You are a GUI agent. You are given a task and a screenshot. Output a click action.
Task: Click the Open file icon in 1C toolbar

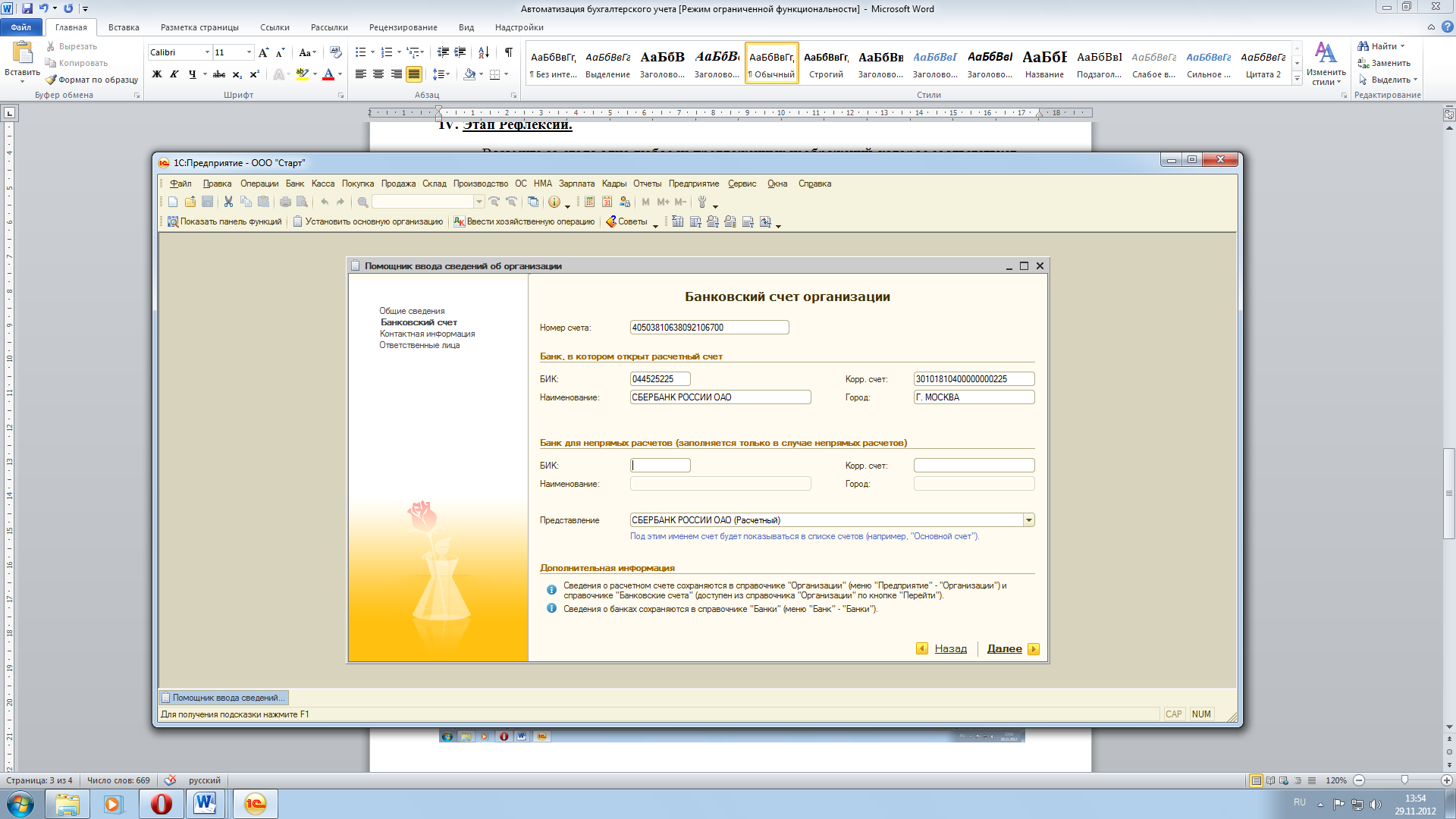(190, 202)
